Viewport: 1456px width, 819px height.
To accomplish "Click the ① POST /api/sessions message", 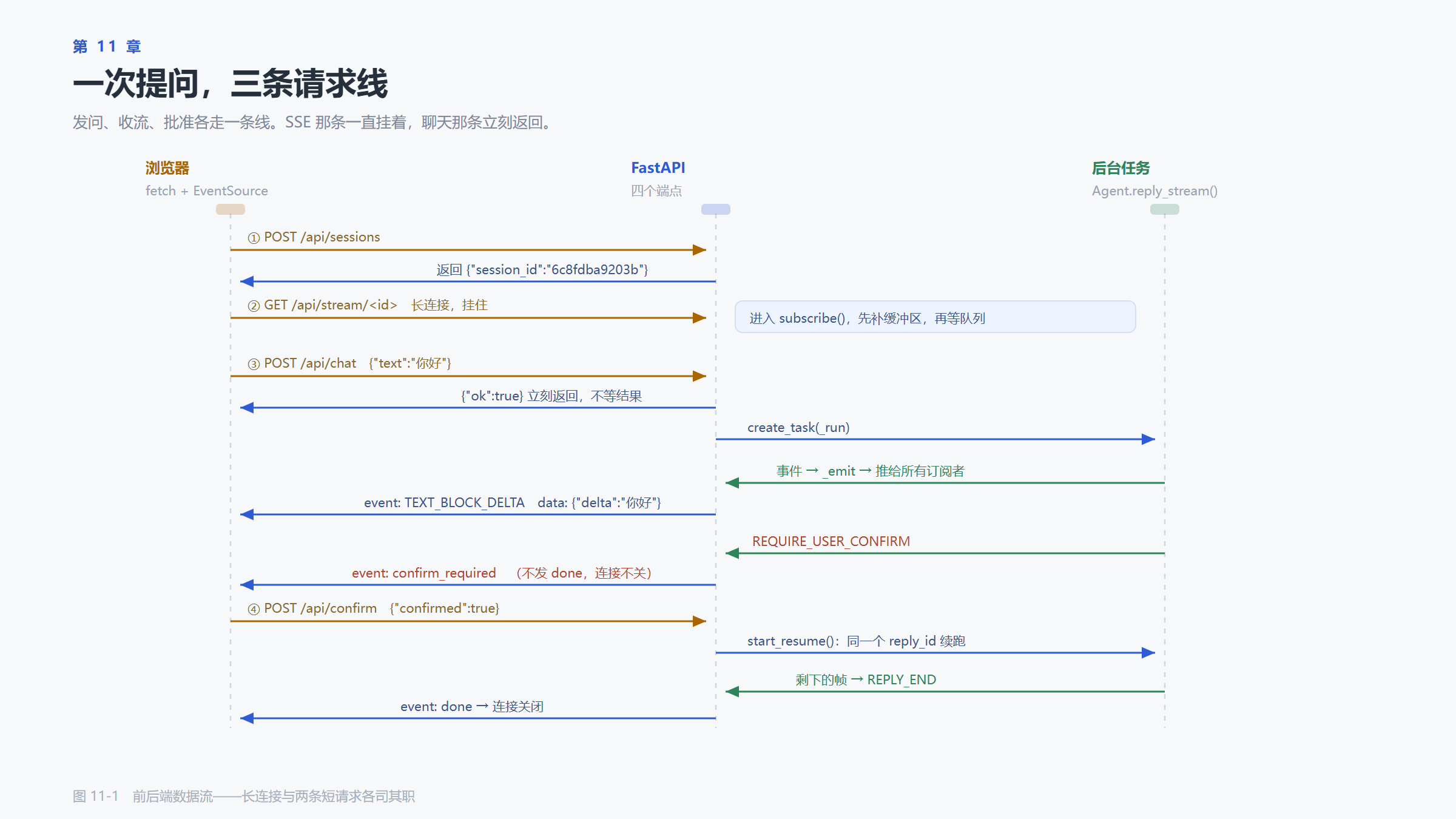I will tap(314, 237).
